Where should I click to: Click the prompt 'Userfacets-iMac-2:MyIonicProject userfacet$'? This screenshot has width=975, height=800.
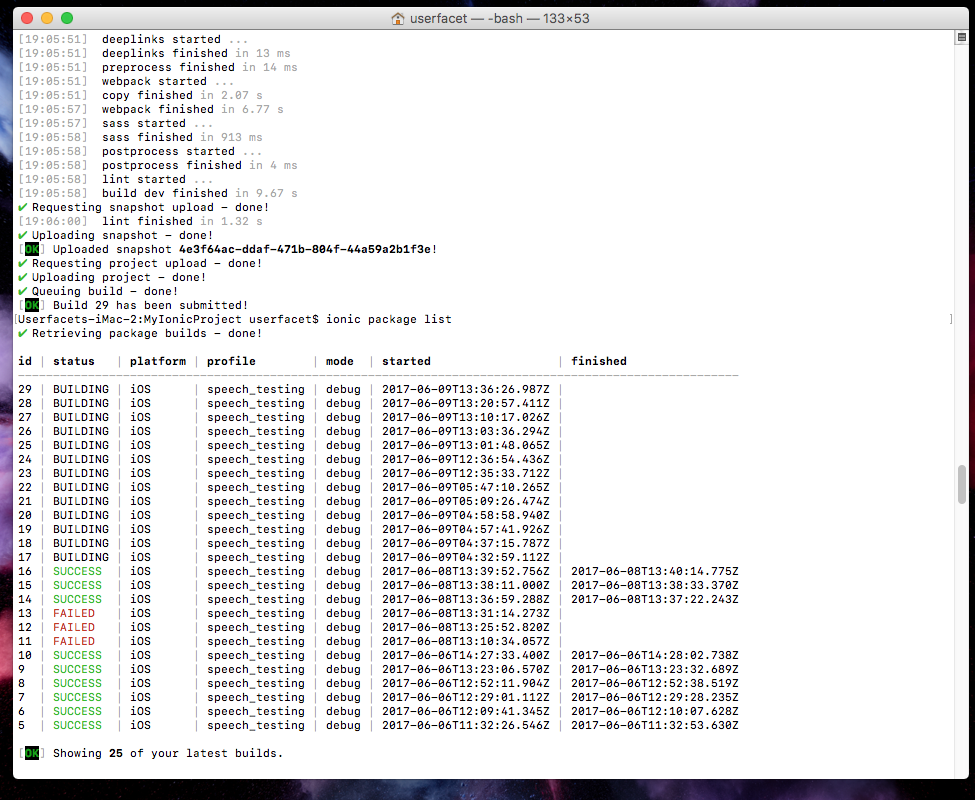tap(168, 320)
